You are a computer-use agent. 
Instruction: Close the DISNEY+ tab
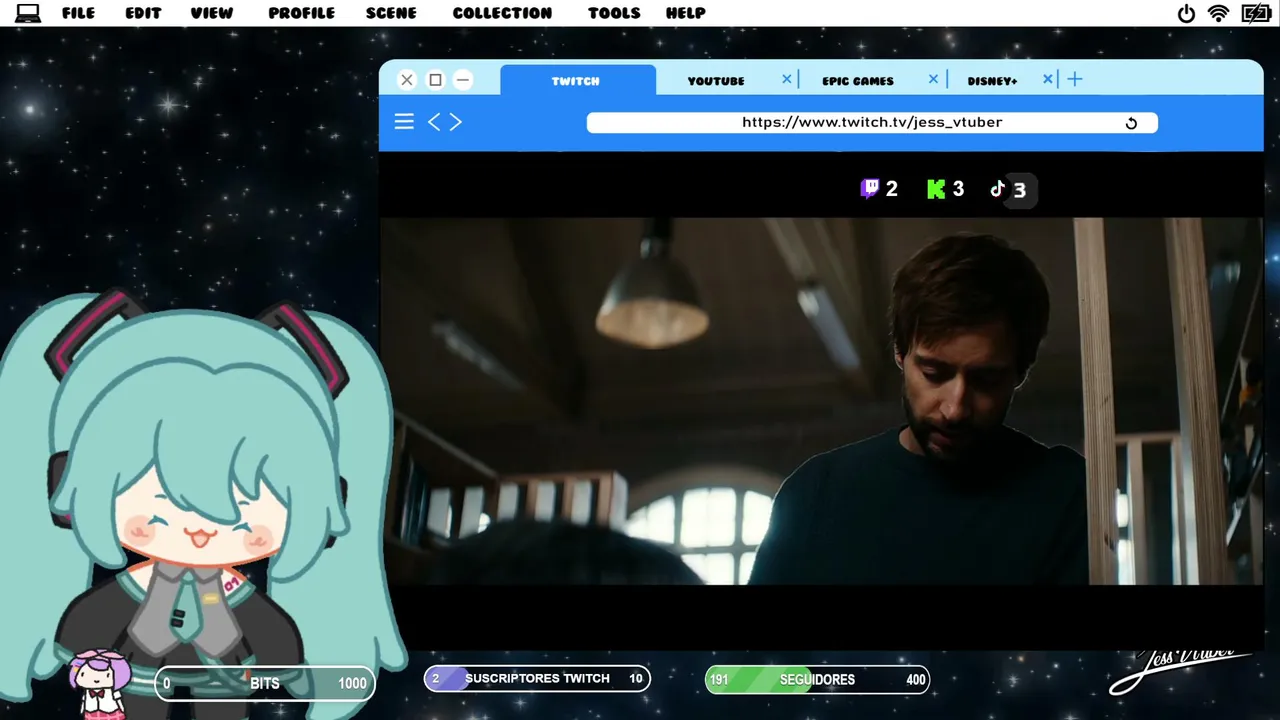click(1048, 79)
